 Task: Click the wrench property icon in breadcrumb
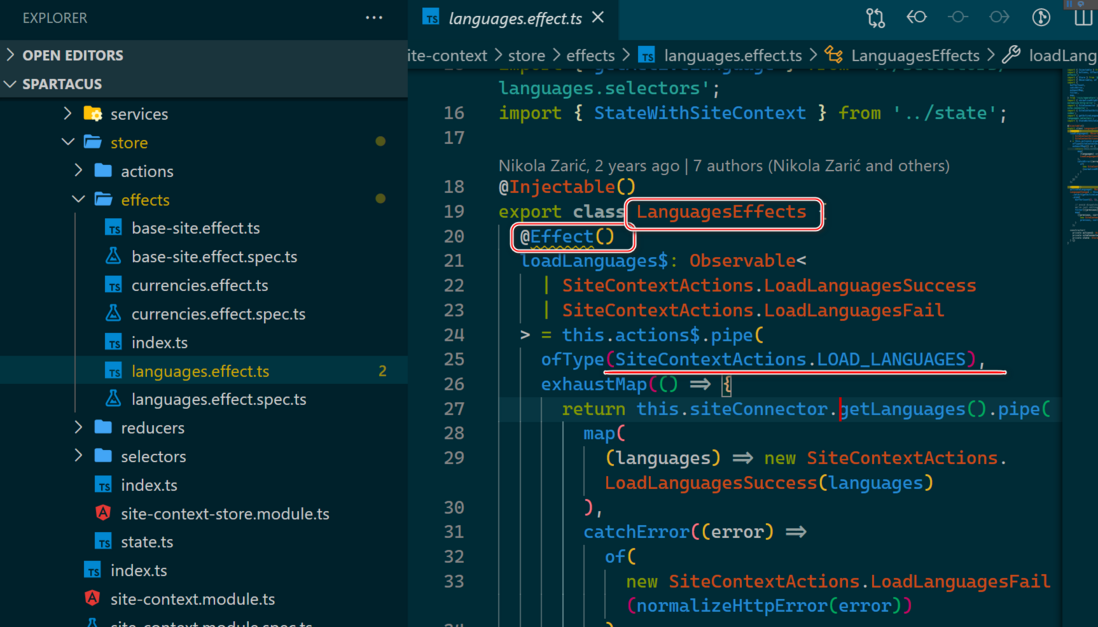pos(1011,55)
